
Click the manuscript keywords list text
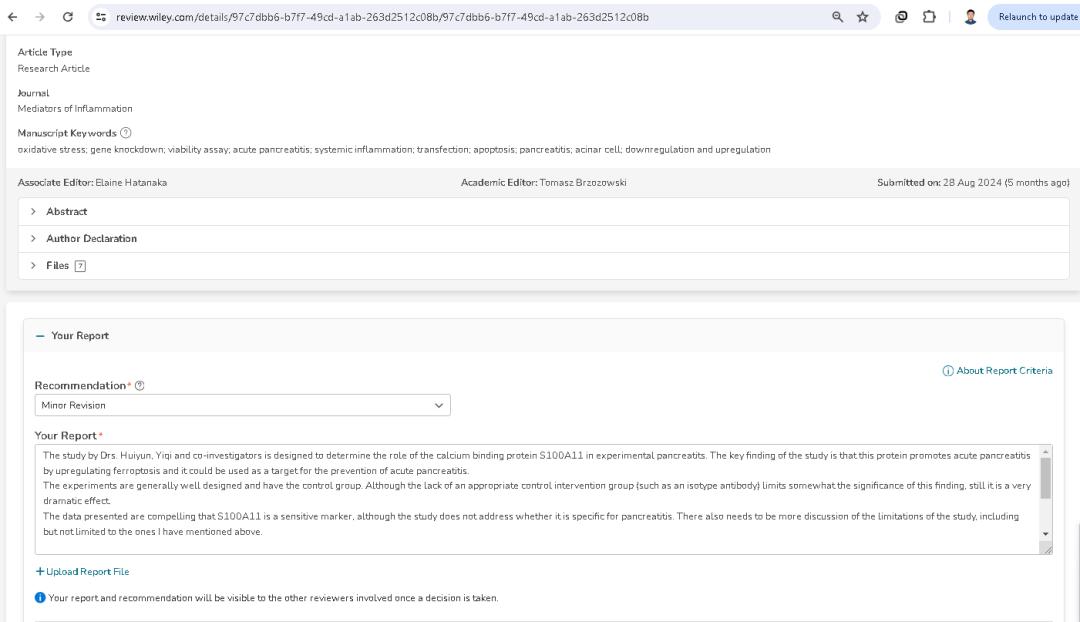coord(394,149)
